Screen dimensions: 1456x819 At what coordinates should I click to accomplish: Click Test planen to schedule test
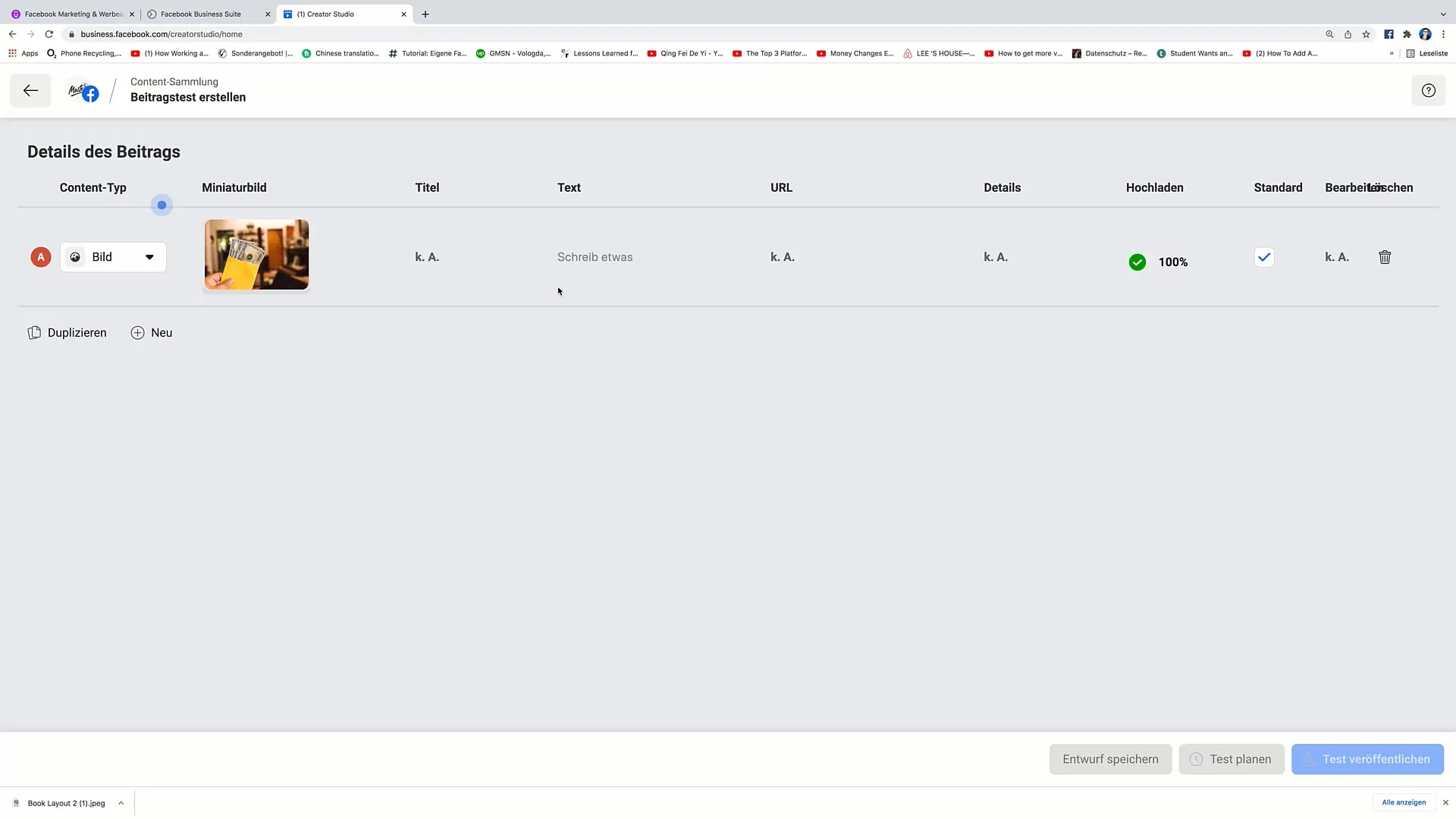coord(1232,759)
